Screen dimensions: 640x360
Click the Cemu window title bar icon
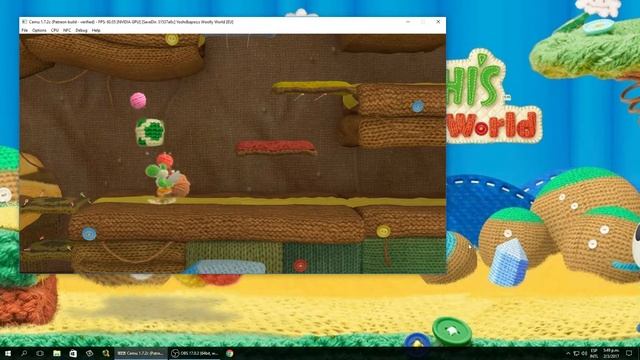pos(24,22)
